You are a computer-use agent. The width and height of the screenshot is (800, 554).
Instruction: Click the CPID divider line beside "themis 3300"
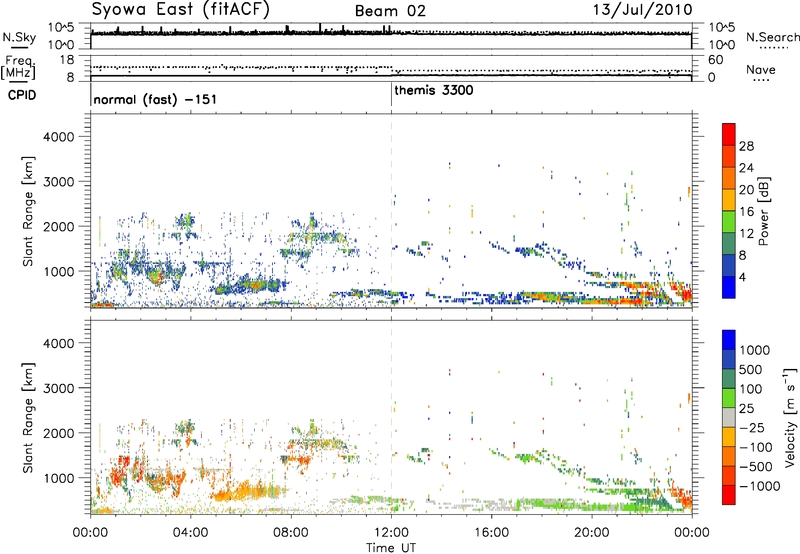point(391,95)
